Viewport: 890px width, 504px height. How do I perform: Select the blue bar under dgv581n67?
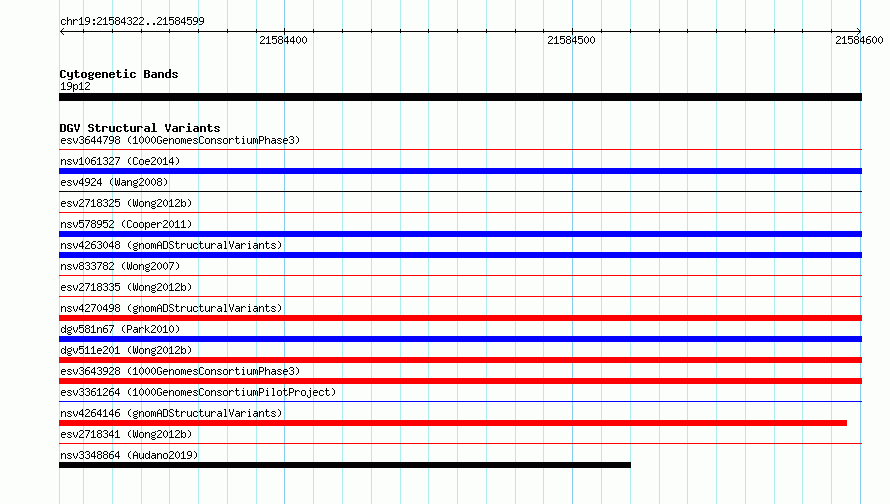pyautogui.click(x=460, y=339)
